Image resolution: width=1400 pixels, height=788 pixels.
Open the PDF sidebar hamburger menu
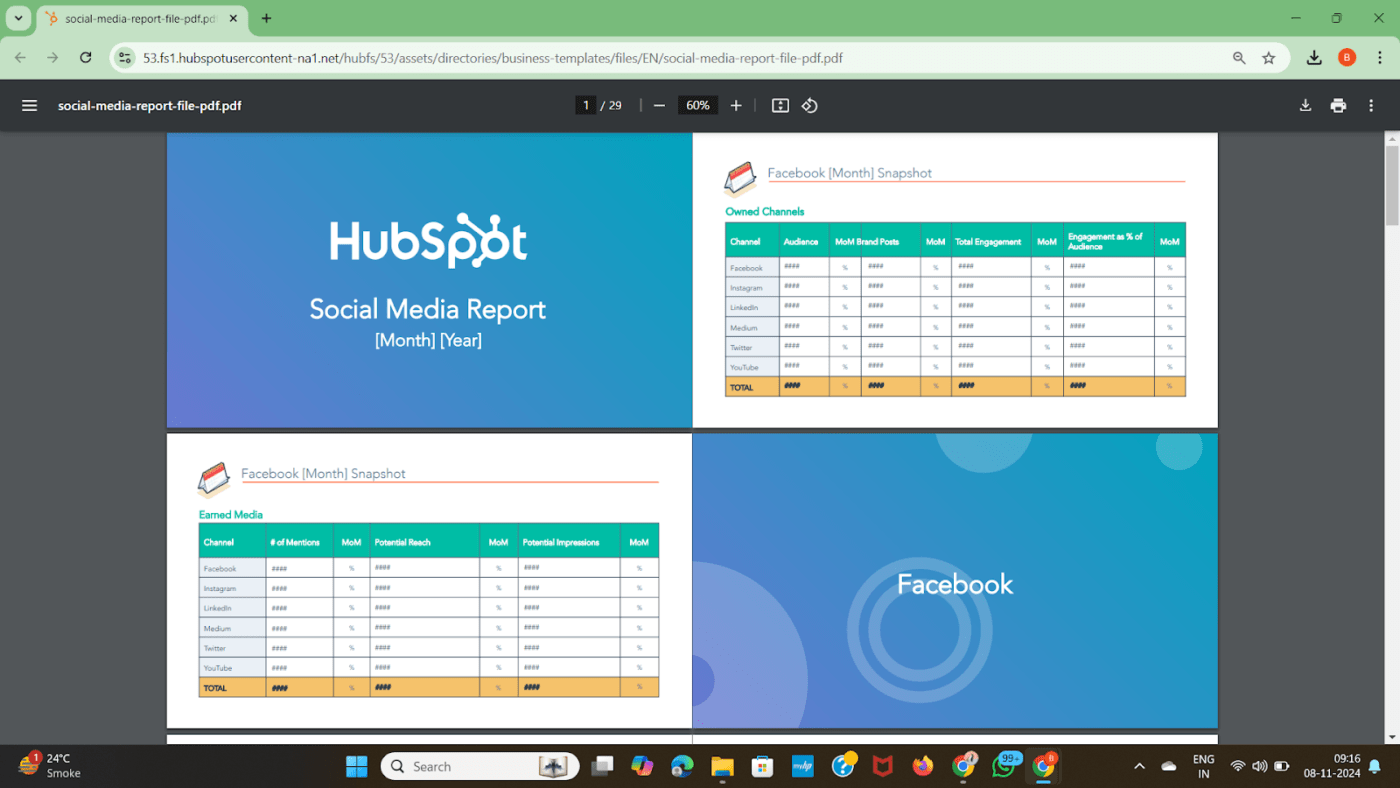(29, 105)
